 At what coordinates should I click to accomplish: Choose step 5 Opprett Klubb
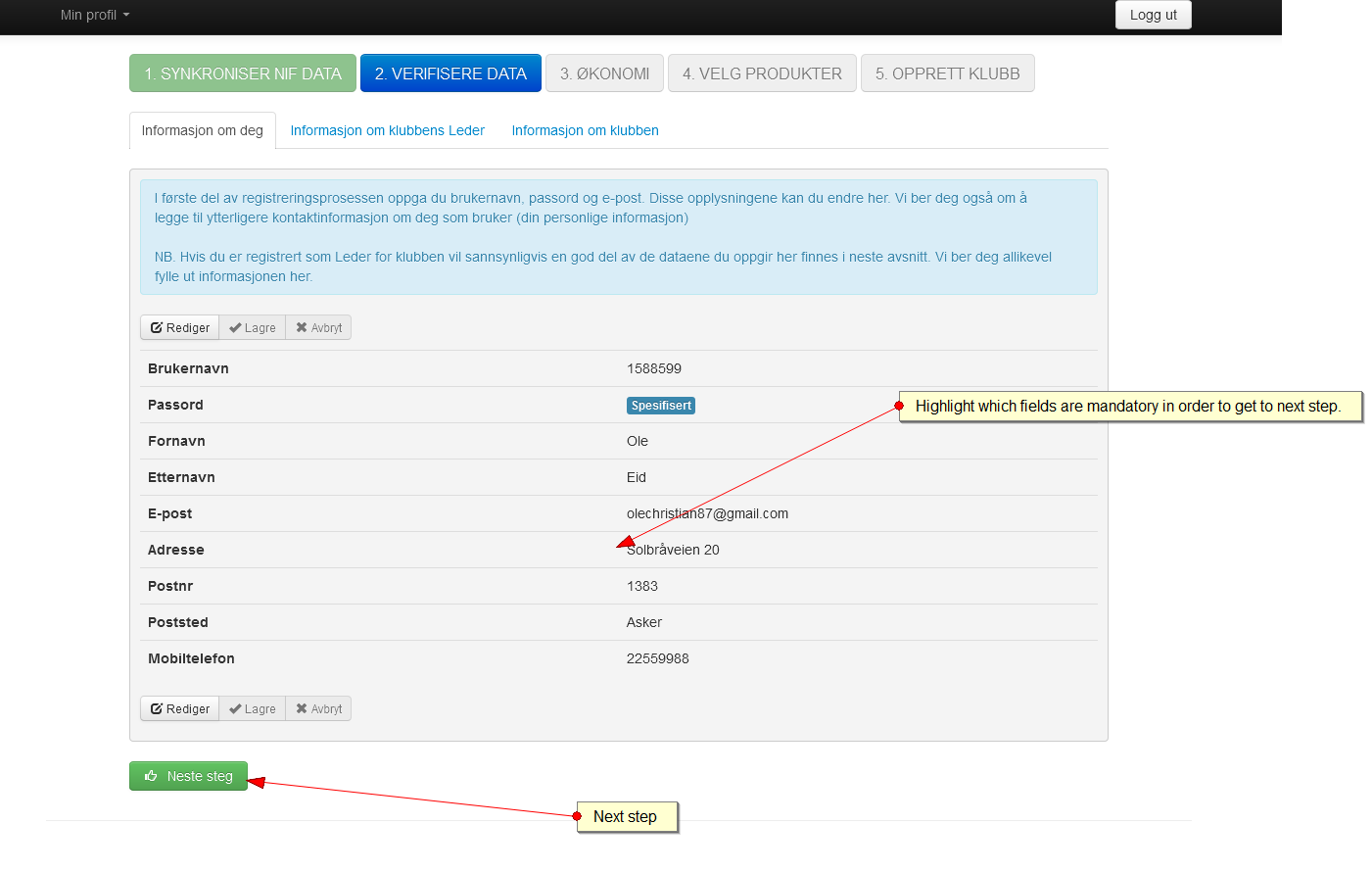[x=948, y=73]
